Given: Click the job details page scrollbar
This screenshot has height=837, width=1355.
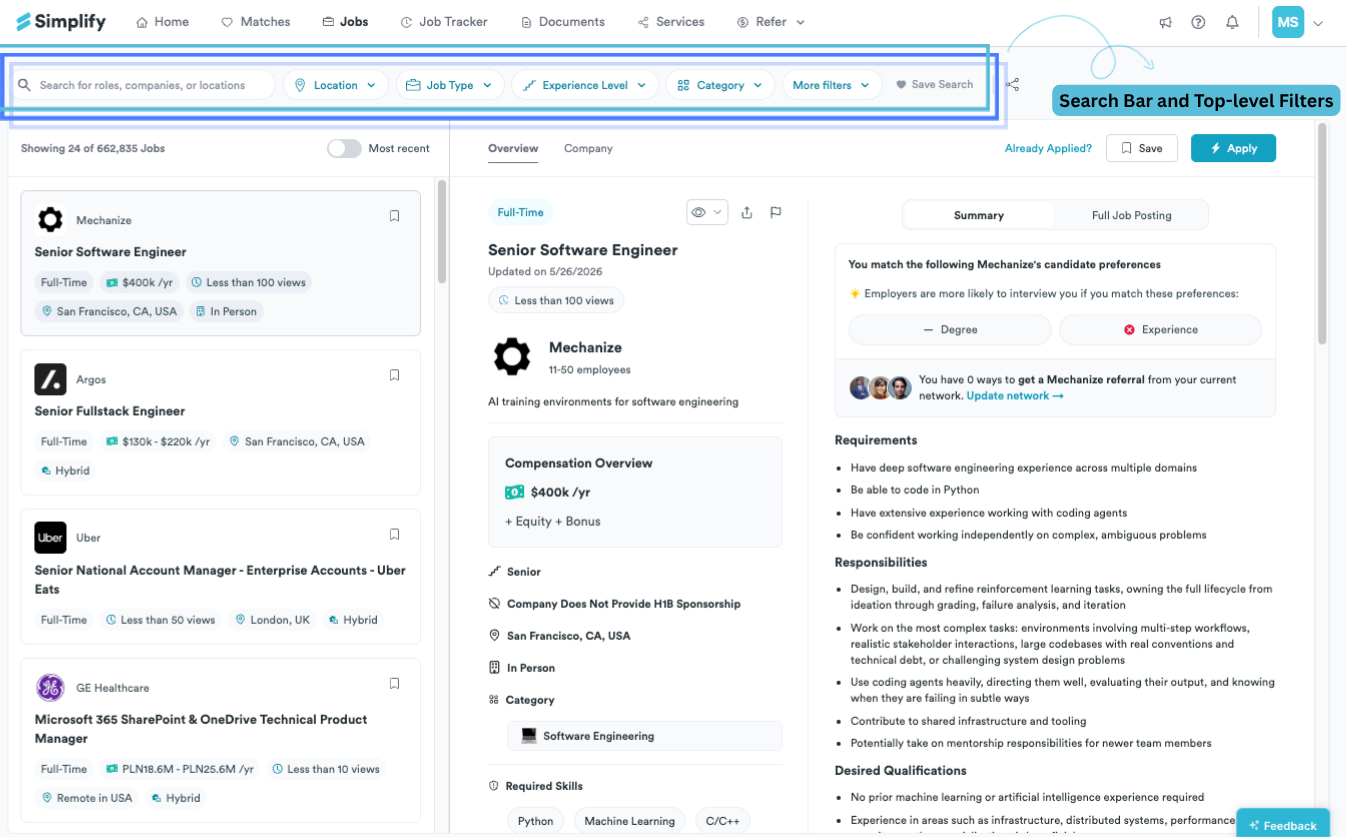Looking at the screenshot, I should click(x=1323, y=233).
